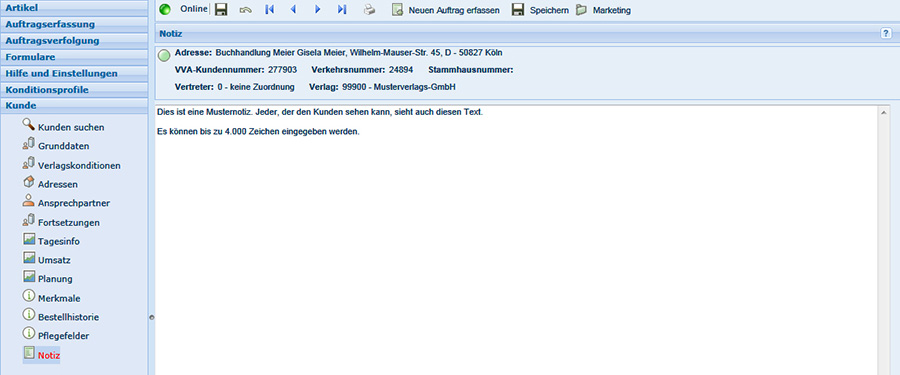Click the Planung chart icon
The width and height of the screenshot is (900, 375).
pyautogui.click(x=29, y=276)
